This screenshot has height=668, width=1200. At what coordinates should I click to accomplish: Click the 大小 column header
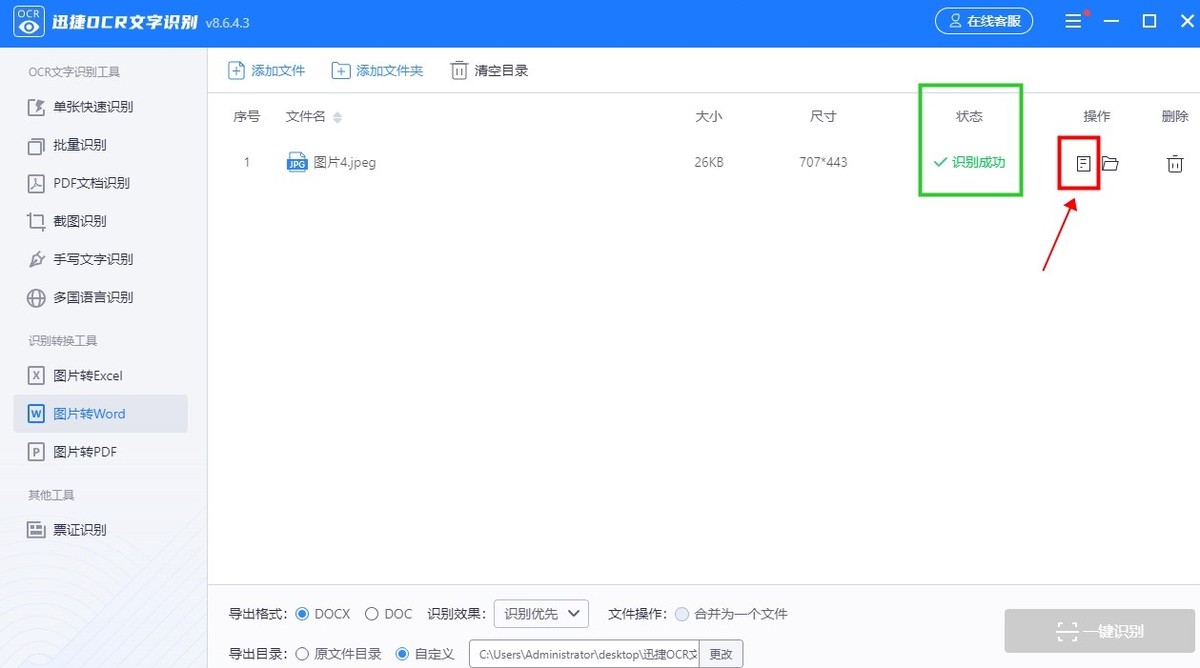pyautogui.click(x=708, y=116)
